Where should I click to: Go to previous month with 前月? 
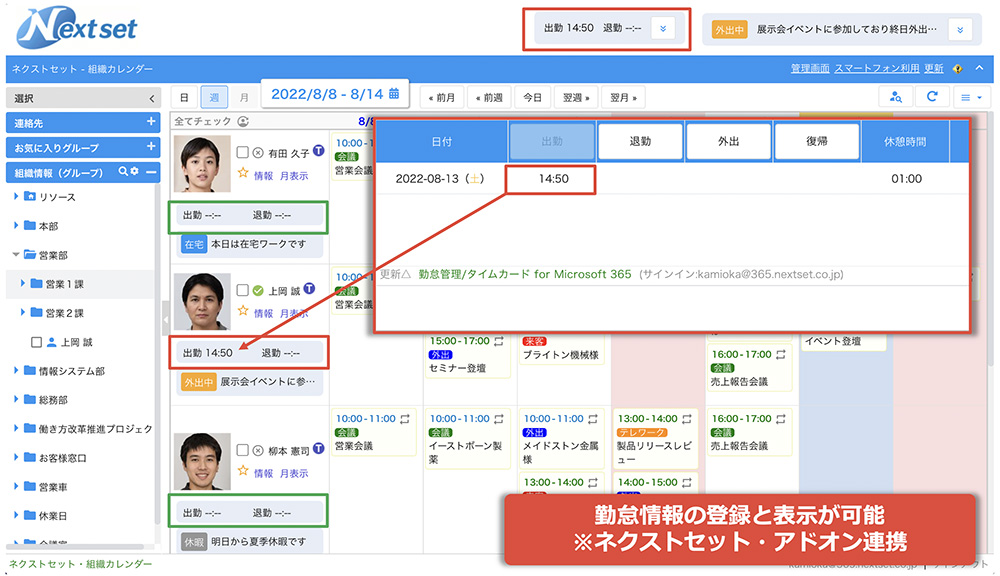pos(441,97)
